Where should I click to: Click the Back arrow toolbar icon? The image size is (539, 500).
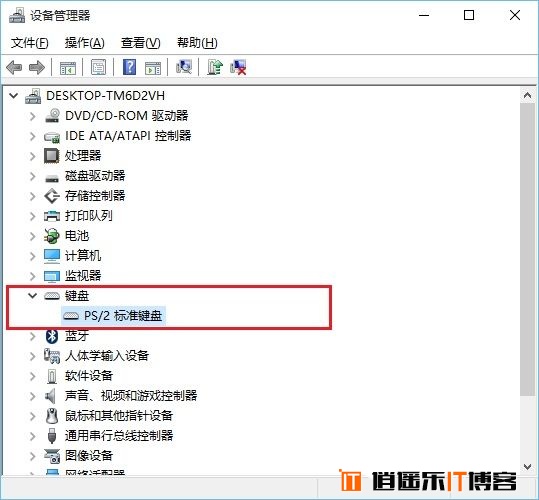click(14, 67)
